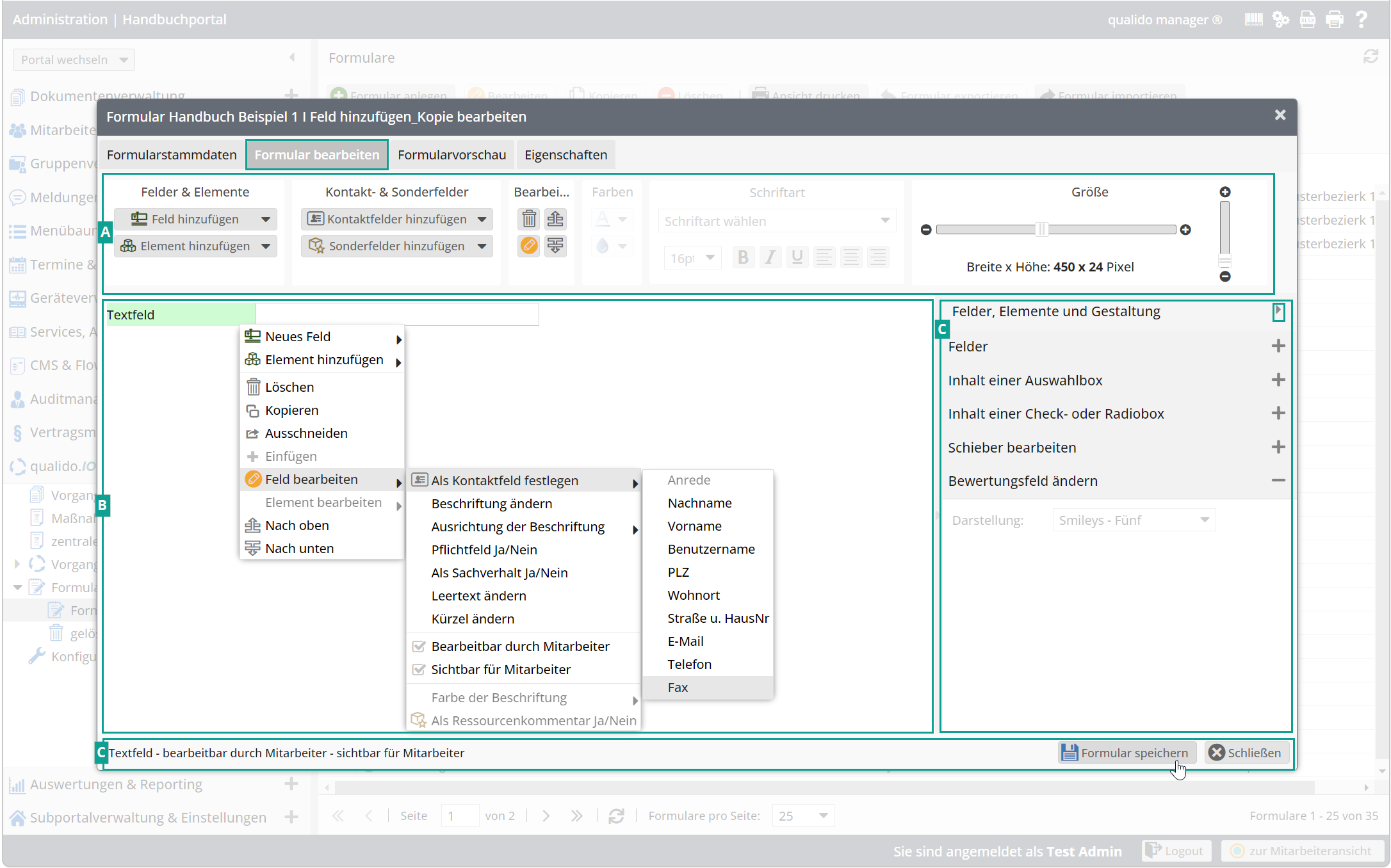The height and width of the screenshot is (868, 1391).
Task: Select Pflichtfeld Ja/Nein menu entry
Action: click(524, 550)
